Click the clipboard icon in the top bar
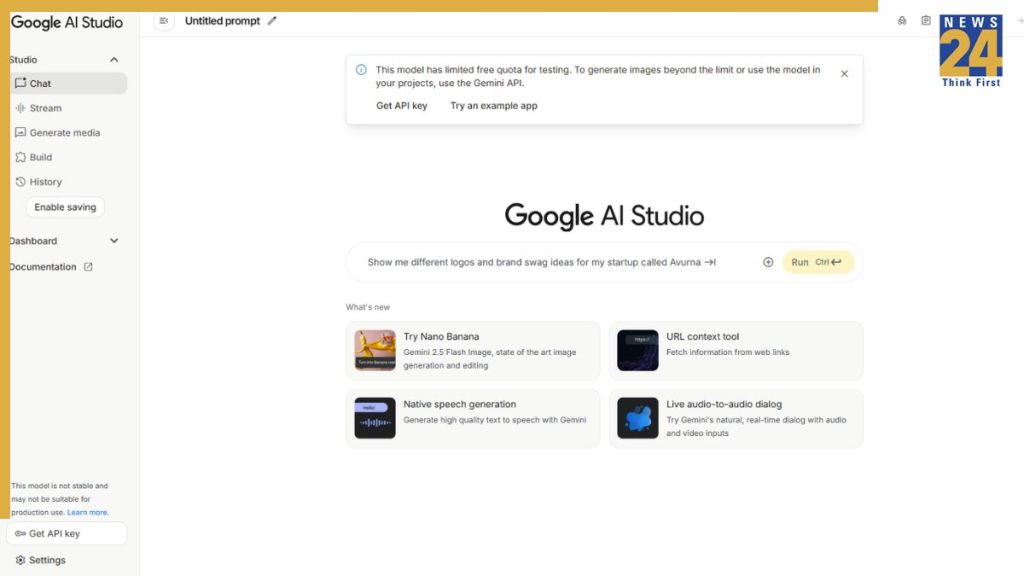 click(x=926, y=21)
